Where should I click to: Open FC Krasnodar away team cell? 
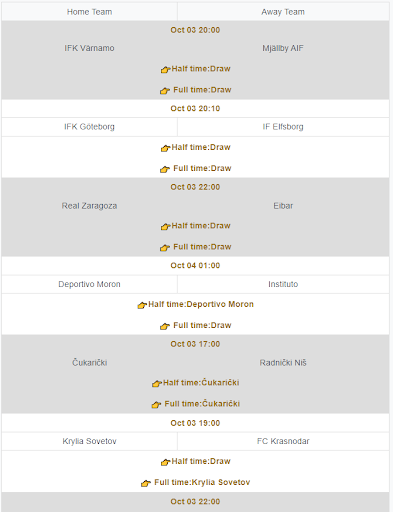283,441
